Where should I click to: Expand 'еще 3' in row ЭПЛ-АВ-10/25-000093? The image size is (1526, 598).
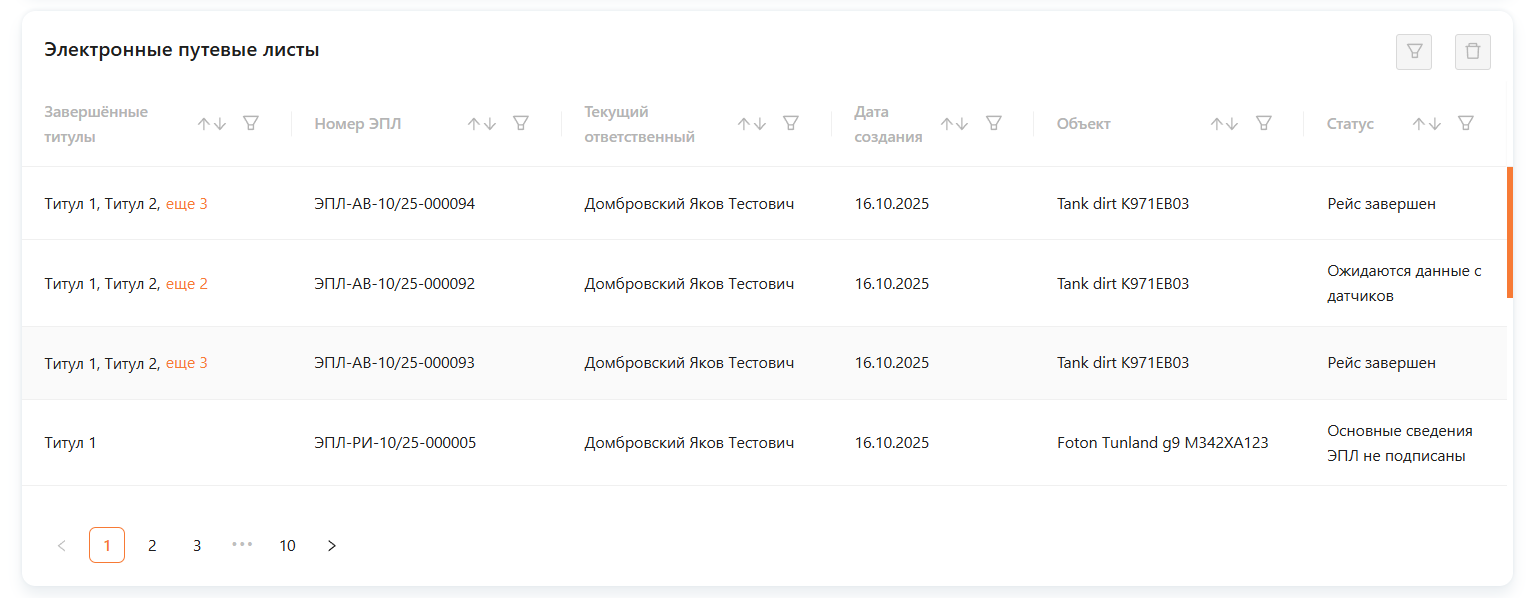click(x=186, y=363)
